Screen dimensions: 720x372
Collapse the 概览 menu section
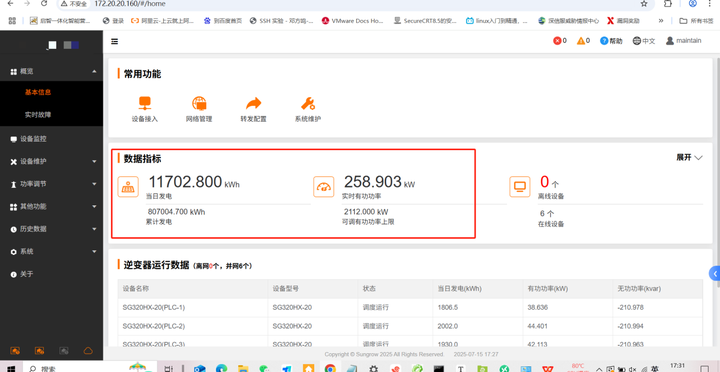pyautogui.click(x=51, y=72)
